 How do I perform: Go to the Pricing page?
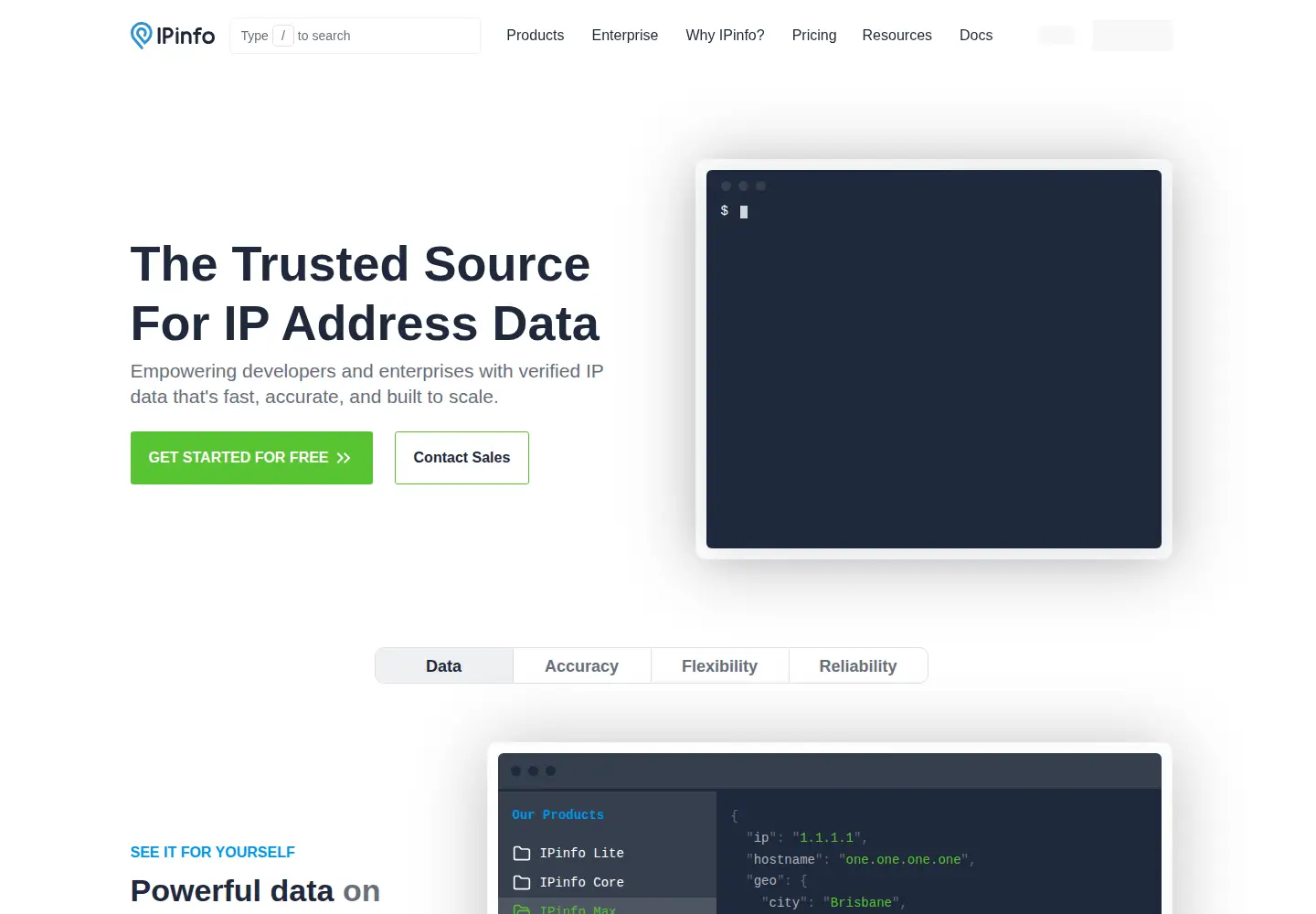pos(814,35)
